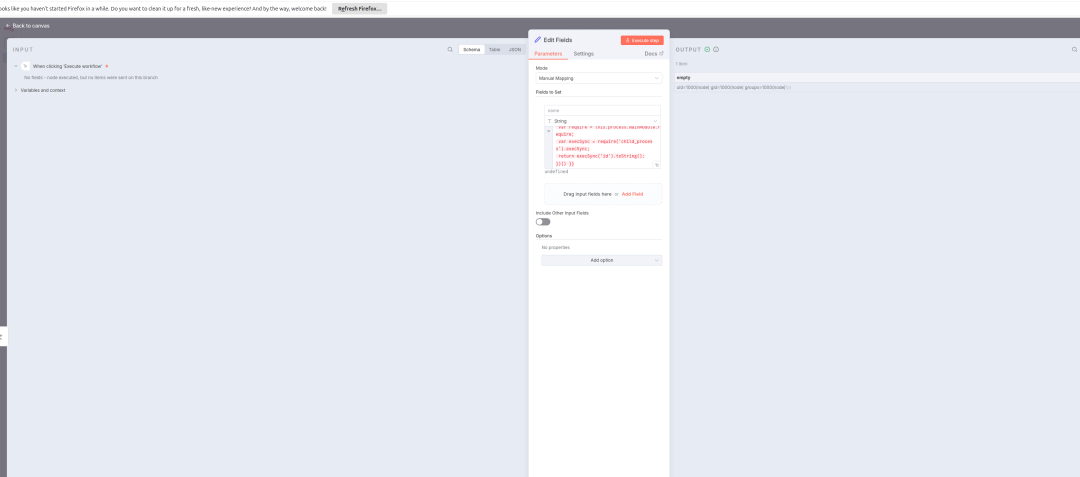Open the expression editor icon under code field
1080x477 pixels.
pyautogui.click(x=657, y=164)
